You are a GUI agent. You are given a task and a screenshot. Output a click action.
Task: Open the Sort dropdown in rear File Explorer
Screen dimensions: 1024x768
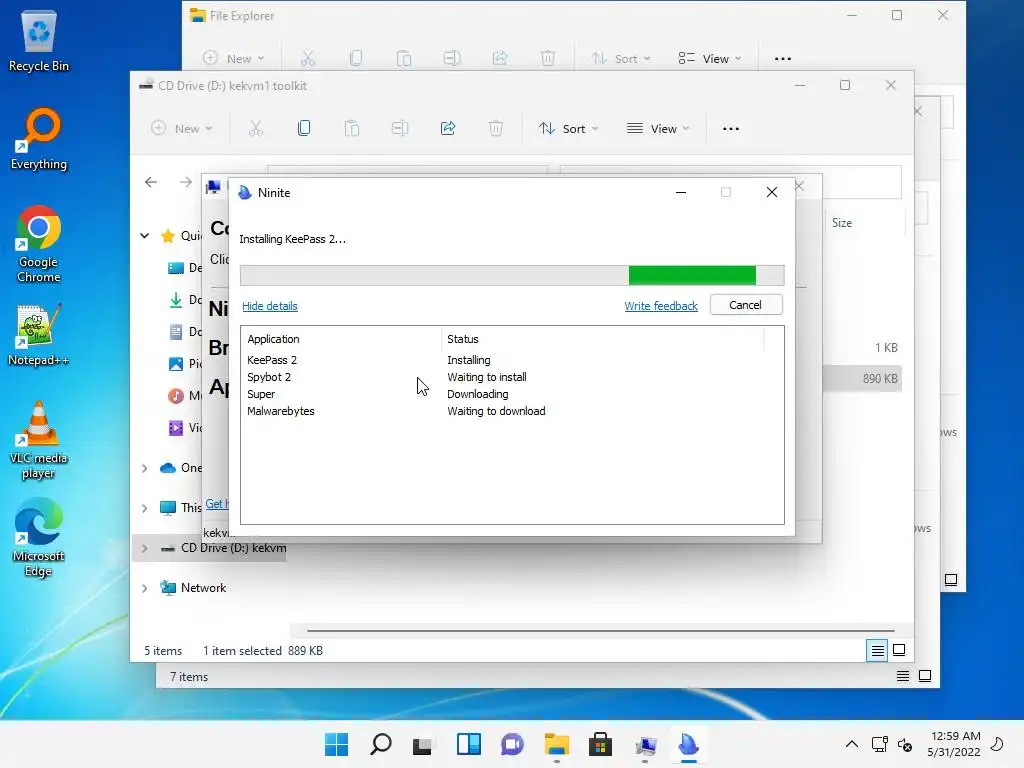click(620, 59)
